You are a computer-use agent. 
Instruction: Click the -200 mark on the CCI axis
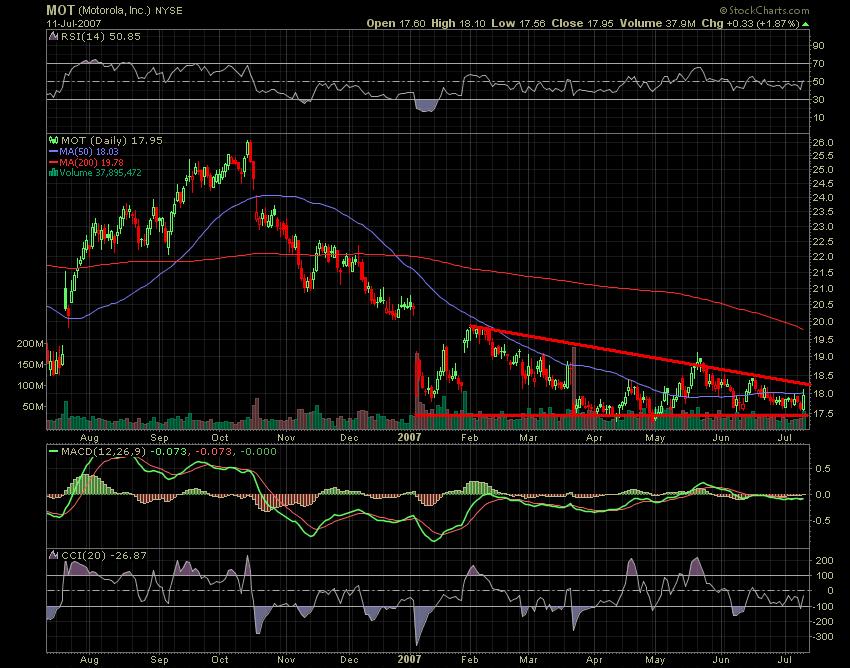coord(822,621)
